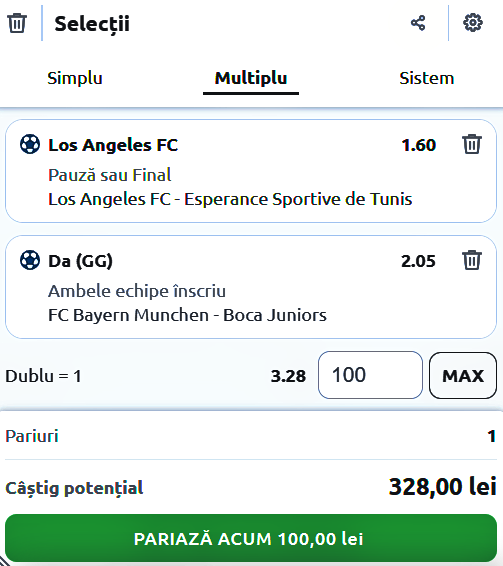The height and width of the screenshot is (566, 503).
Task: Click the 1.60 odds value
Action: click(419, 145)
